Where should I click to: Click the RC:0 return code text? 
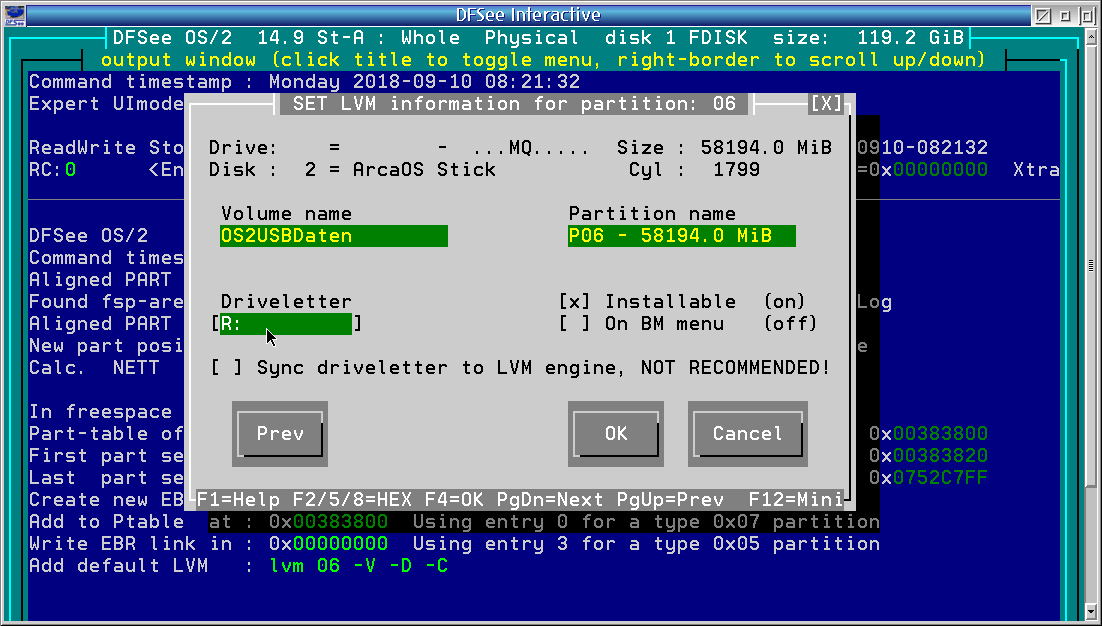coord(53,169)
